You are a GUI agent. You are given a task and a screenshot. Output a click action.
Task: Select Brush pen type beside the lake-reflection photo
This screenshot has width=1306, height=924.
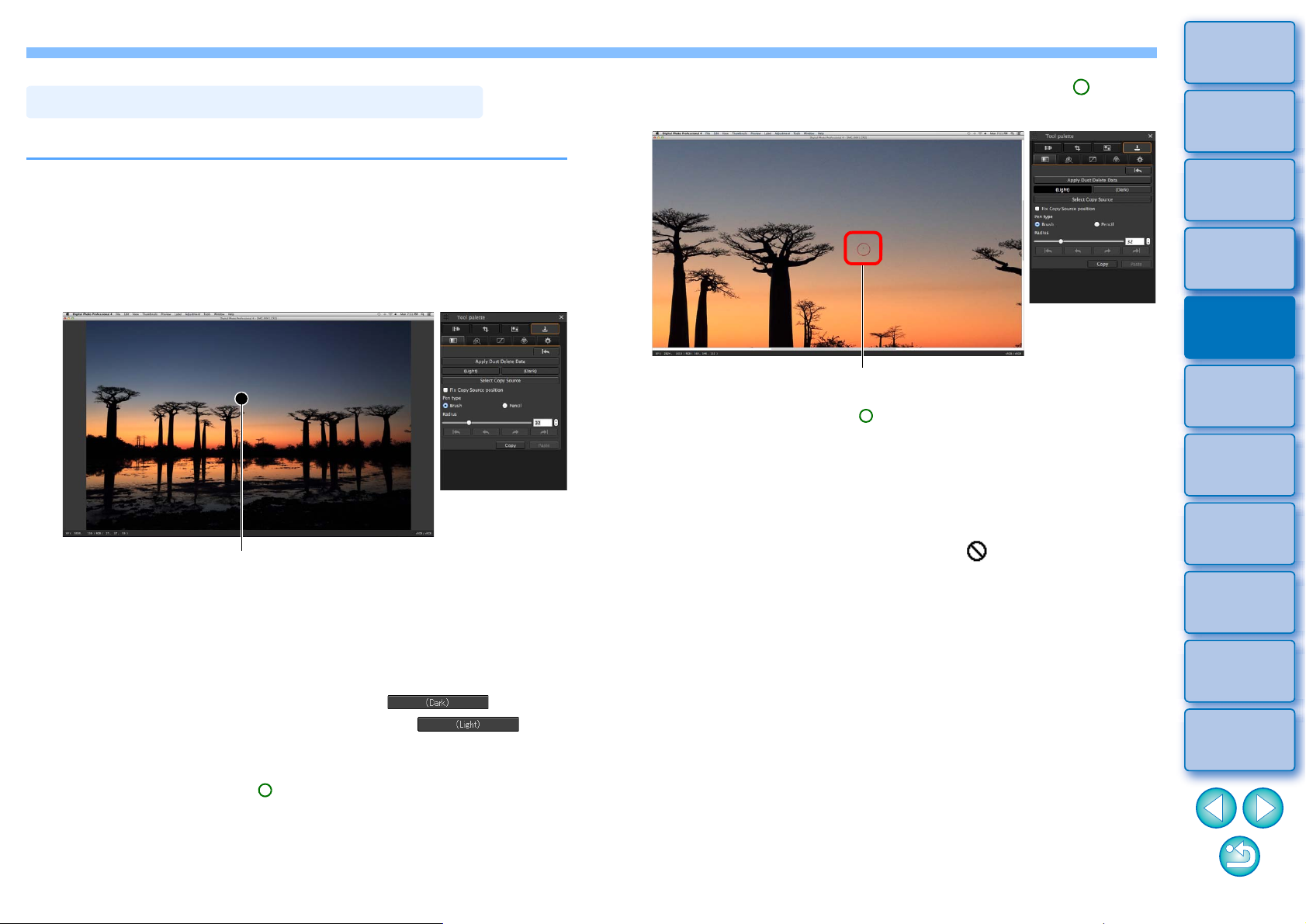(445, 406)
